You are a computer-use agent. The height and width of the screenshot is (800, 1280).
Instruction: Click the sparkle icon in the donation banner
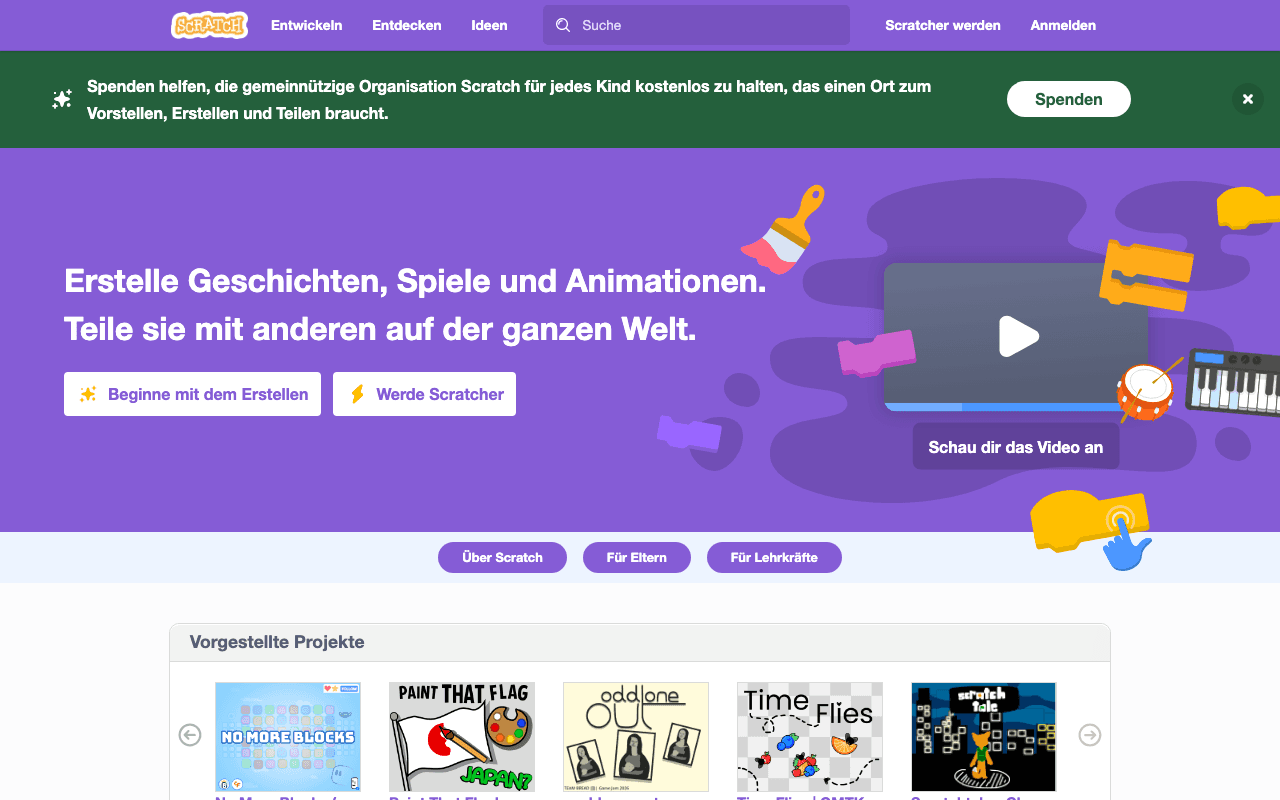[x=62, y=99]
